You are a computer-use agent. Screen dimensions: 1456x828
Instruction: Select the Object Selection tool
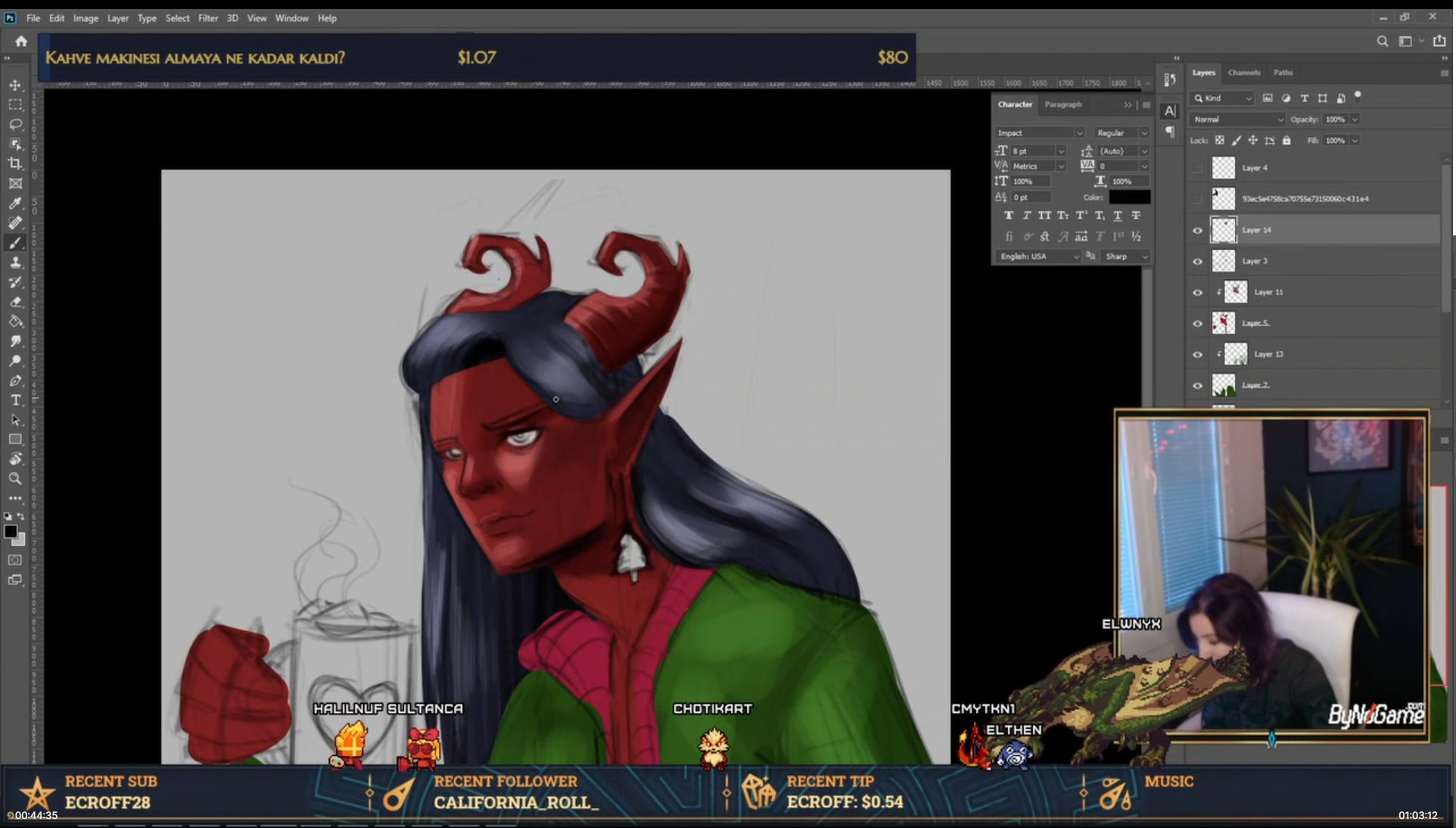15,144
